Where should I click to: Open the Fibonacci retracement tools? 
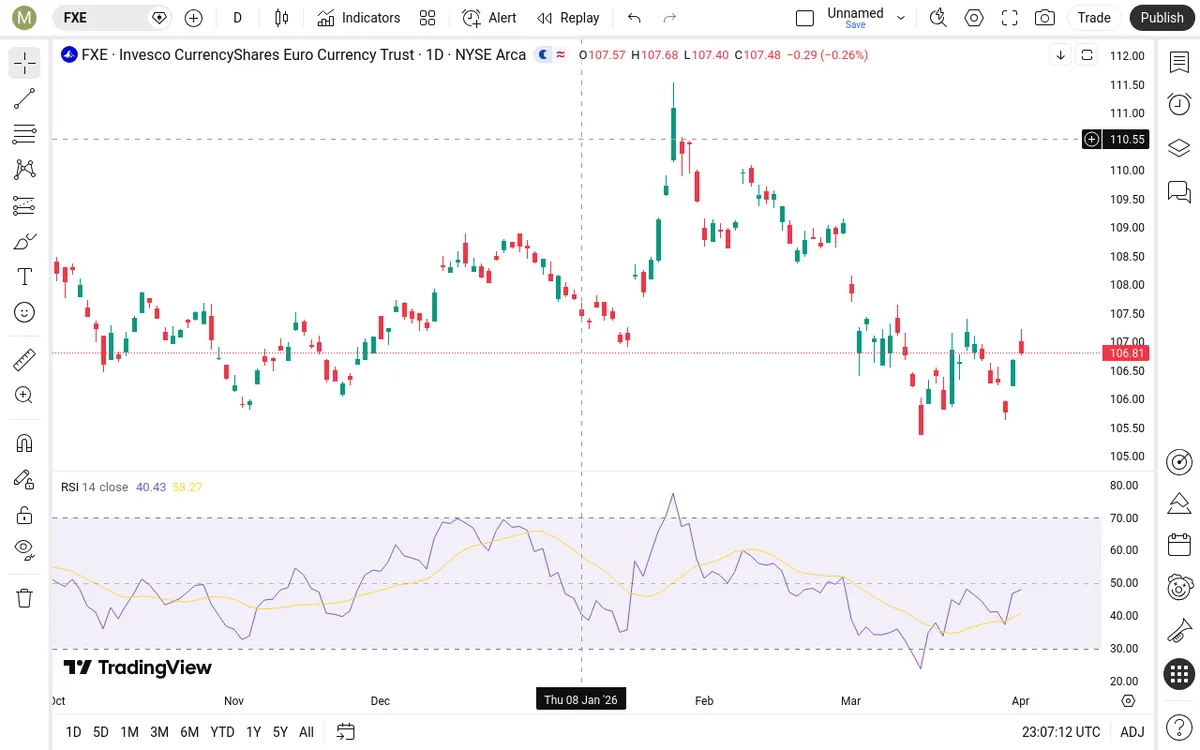tap(25, 134)
